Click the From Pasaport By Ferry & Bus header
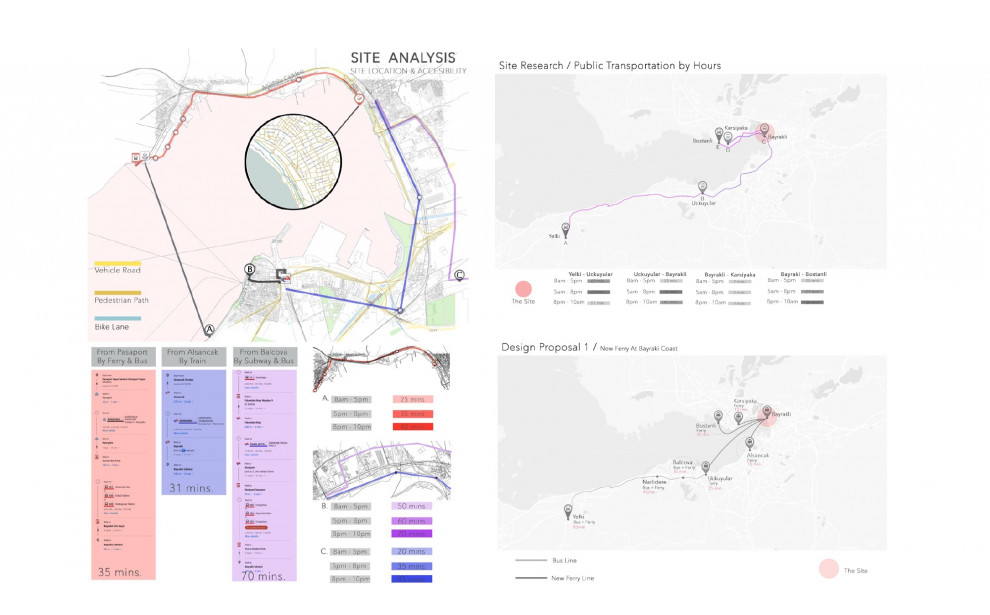Viewport: 990px width, 615px height. 122,356
